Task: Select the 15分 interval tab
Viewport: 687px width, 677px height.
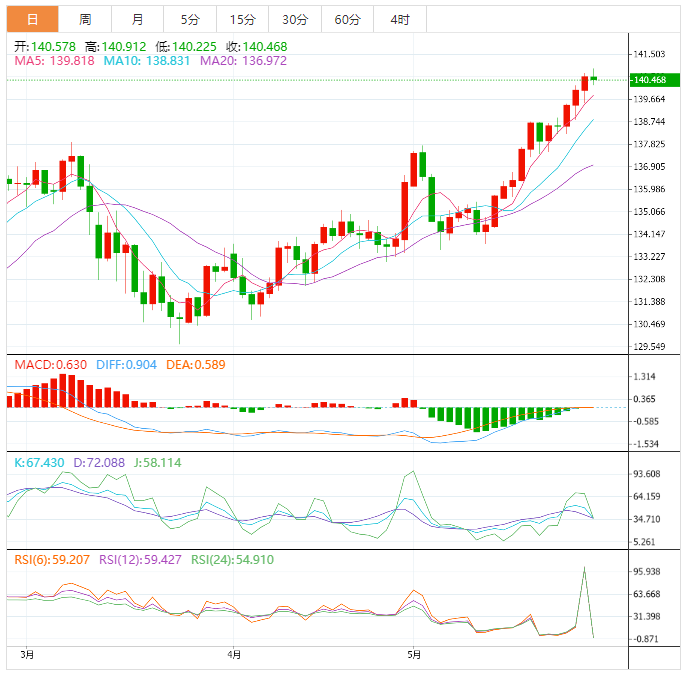Action: 242,19
